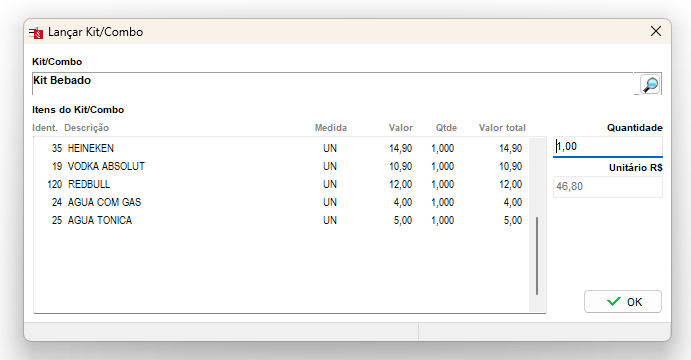Click the Medida column header

click(x=331, y=128)
